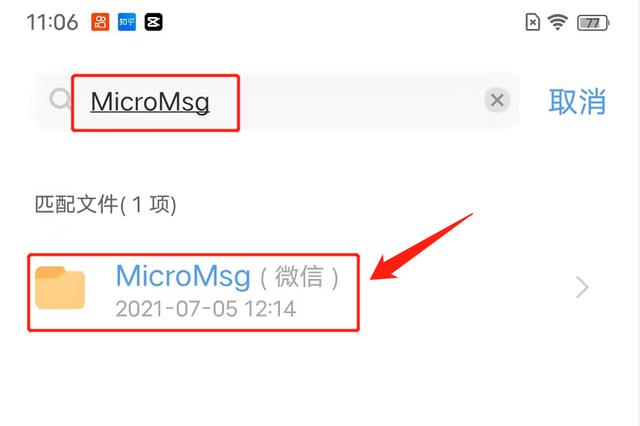
Task: Tap the CapCut notification icon in status bar
Action: click(153, 22)
